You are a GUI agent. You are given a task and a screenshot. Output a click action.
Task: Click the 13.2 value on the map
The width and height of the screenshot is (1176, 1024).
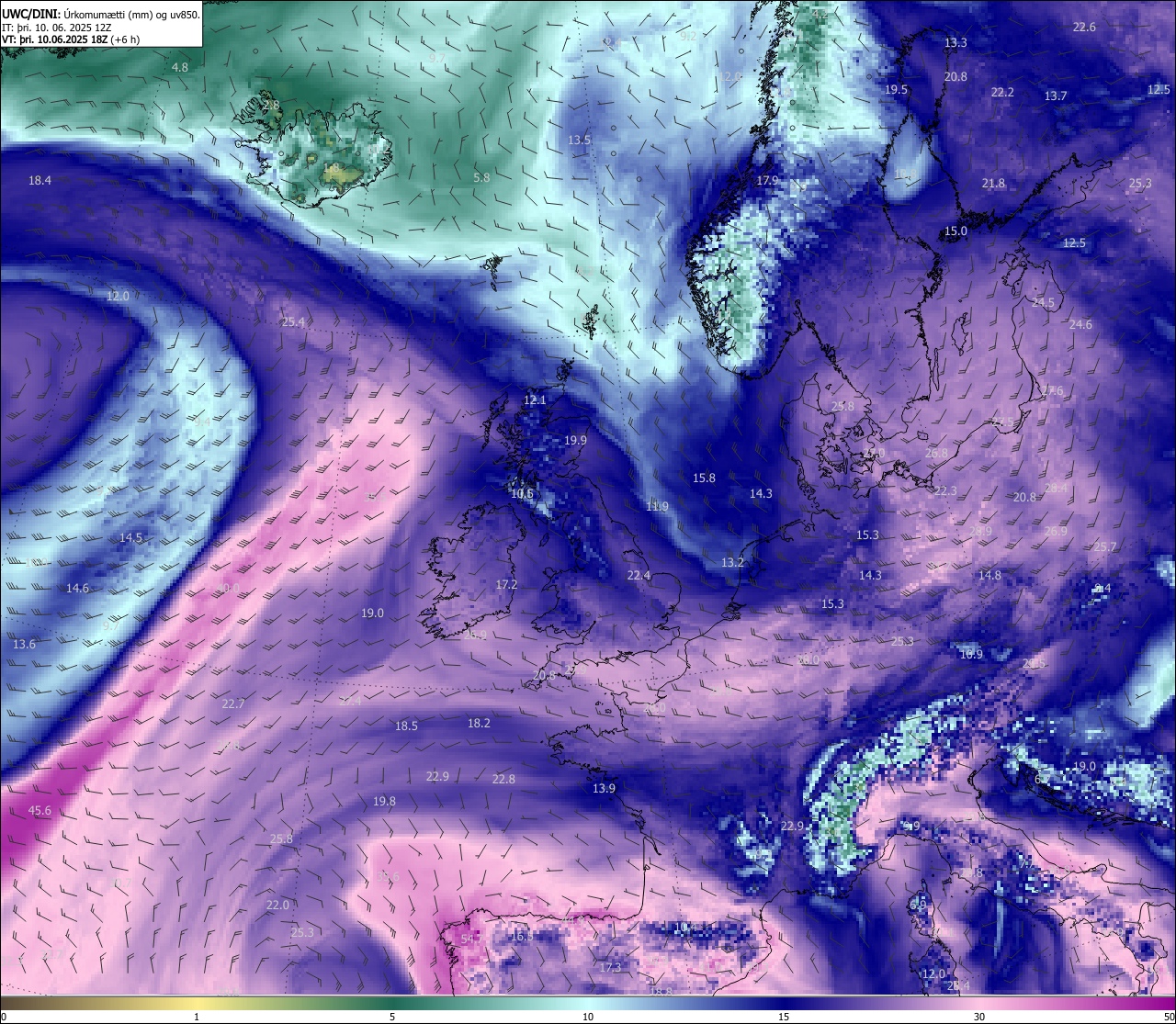[x=732, y=563]
